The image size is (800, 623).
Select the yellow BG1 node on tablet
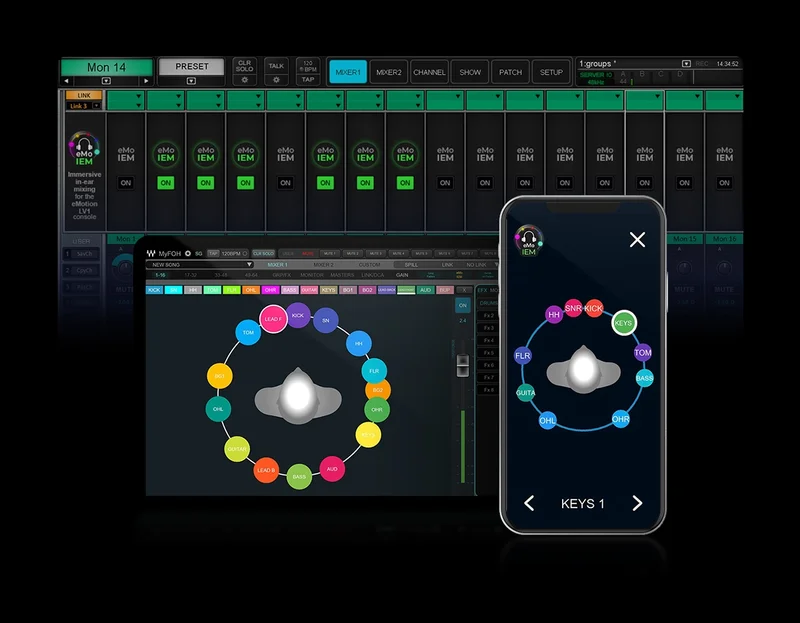[220, 376]
